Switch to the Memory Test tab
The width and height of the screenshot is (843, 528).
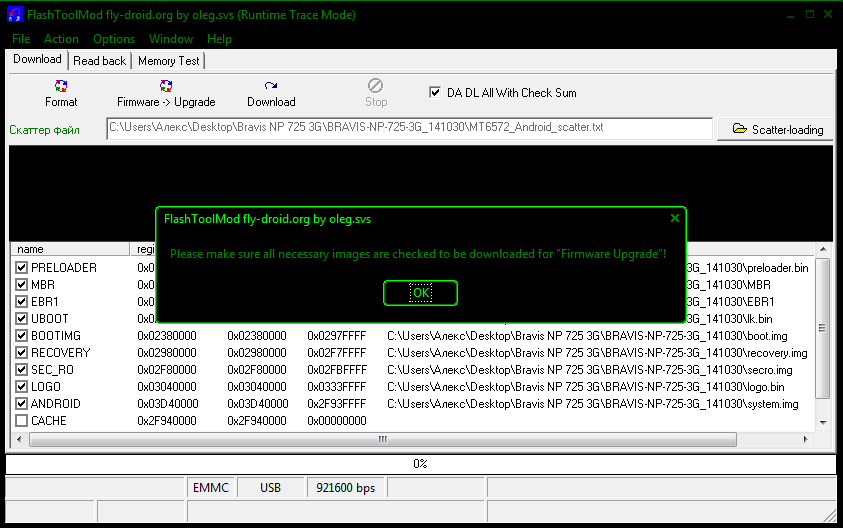pyautogui.click(x=169, y=61)
